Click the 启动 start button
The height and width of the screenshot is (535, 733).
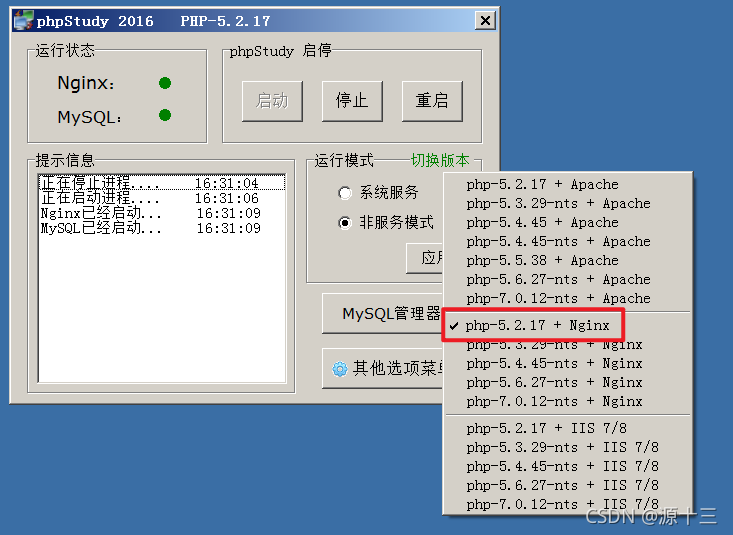point(272,101)
